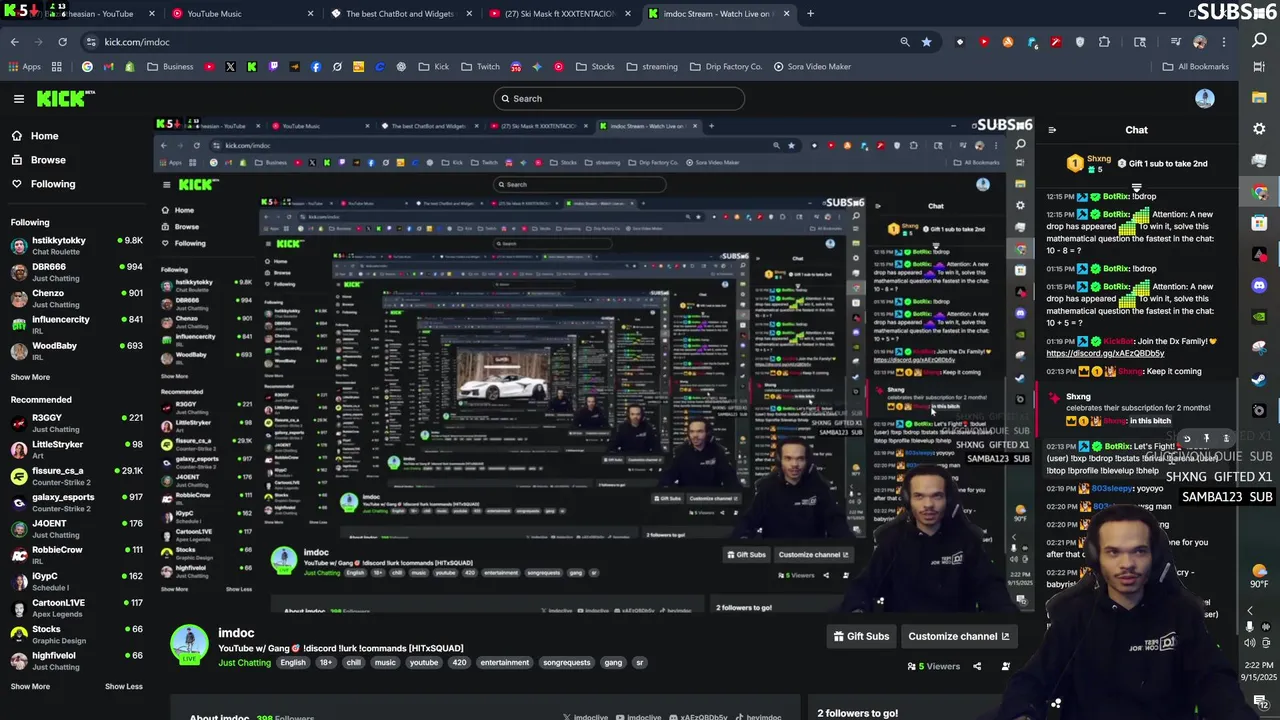Viewport: 1280px width, 720px height.
Task: Open Browse in Kick sidebar
Action: [47, 160]
